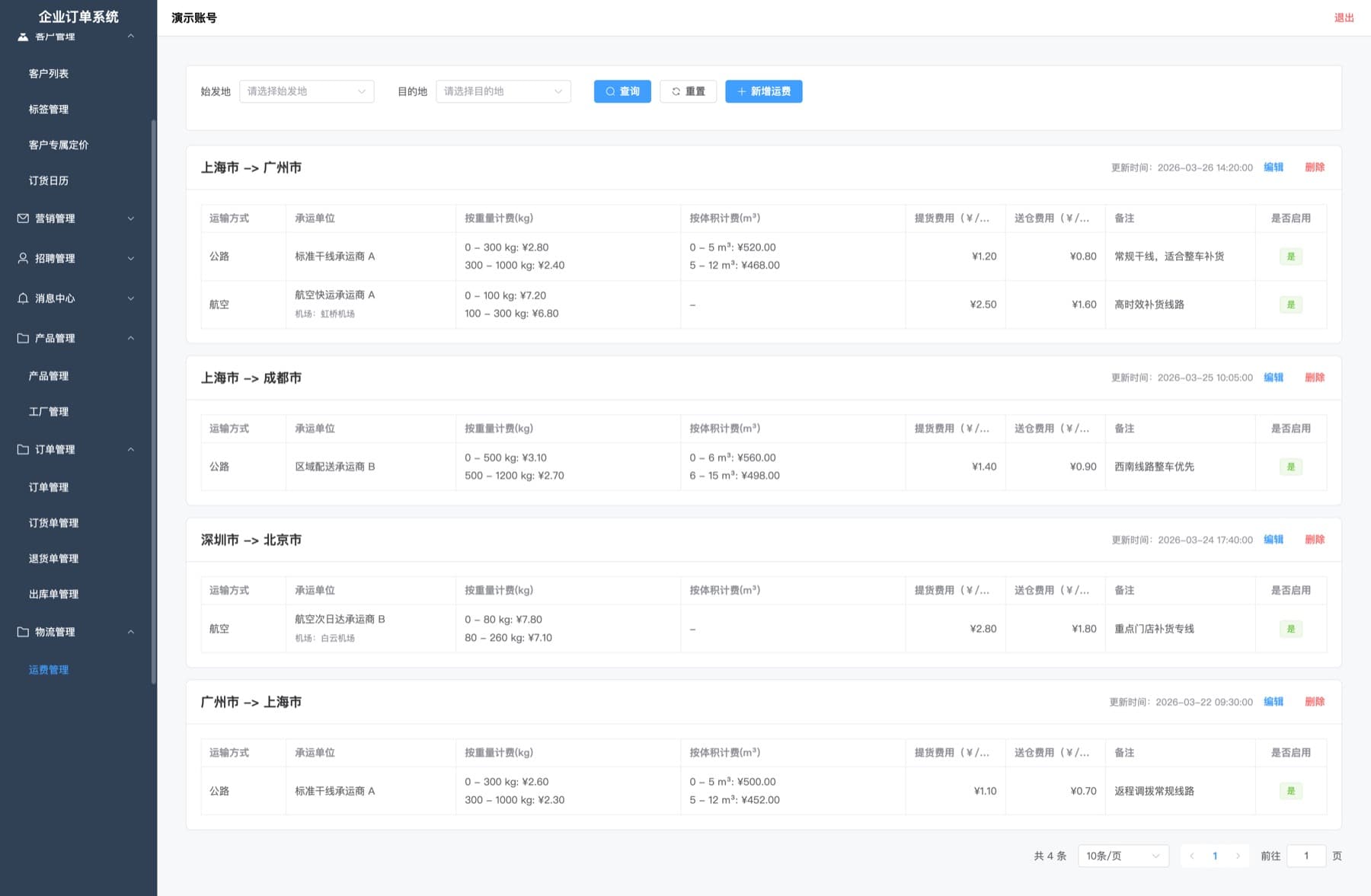
Task: Click page number 1 in pagination
Action: [x=1215, y=856]
